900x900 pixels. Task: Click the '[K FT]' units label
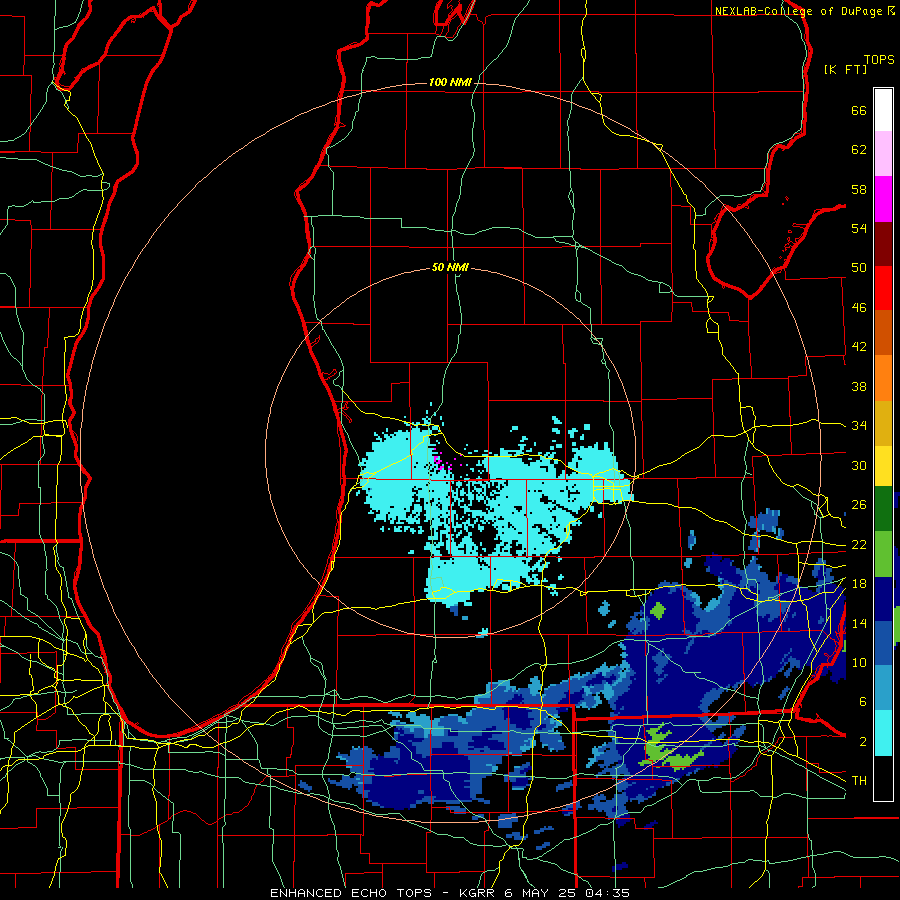845,69
